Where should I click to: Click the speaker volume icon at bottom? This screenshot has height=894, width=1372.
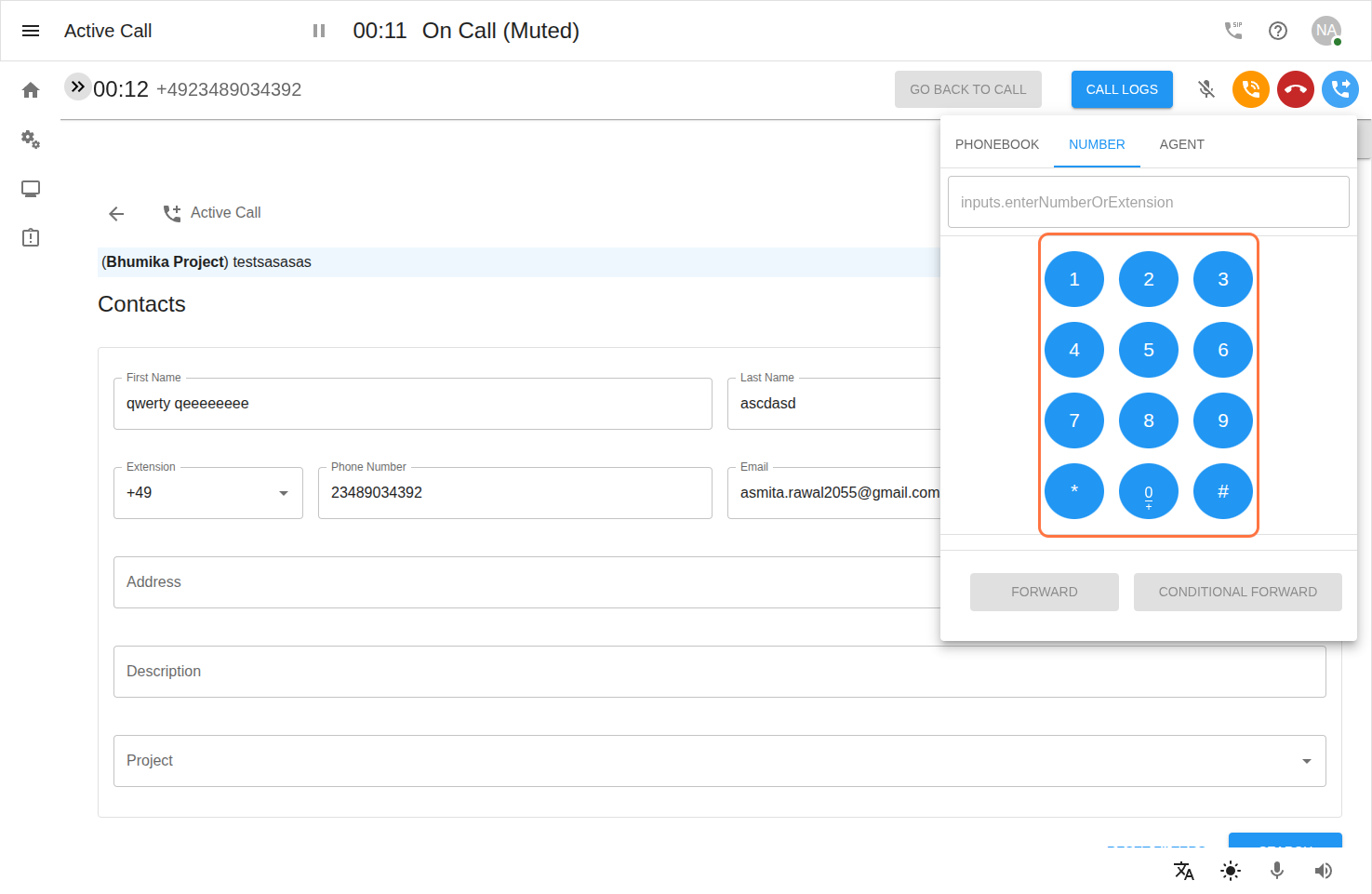point(1323,871)
